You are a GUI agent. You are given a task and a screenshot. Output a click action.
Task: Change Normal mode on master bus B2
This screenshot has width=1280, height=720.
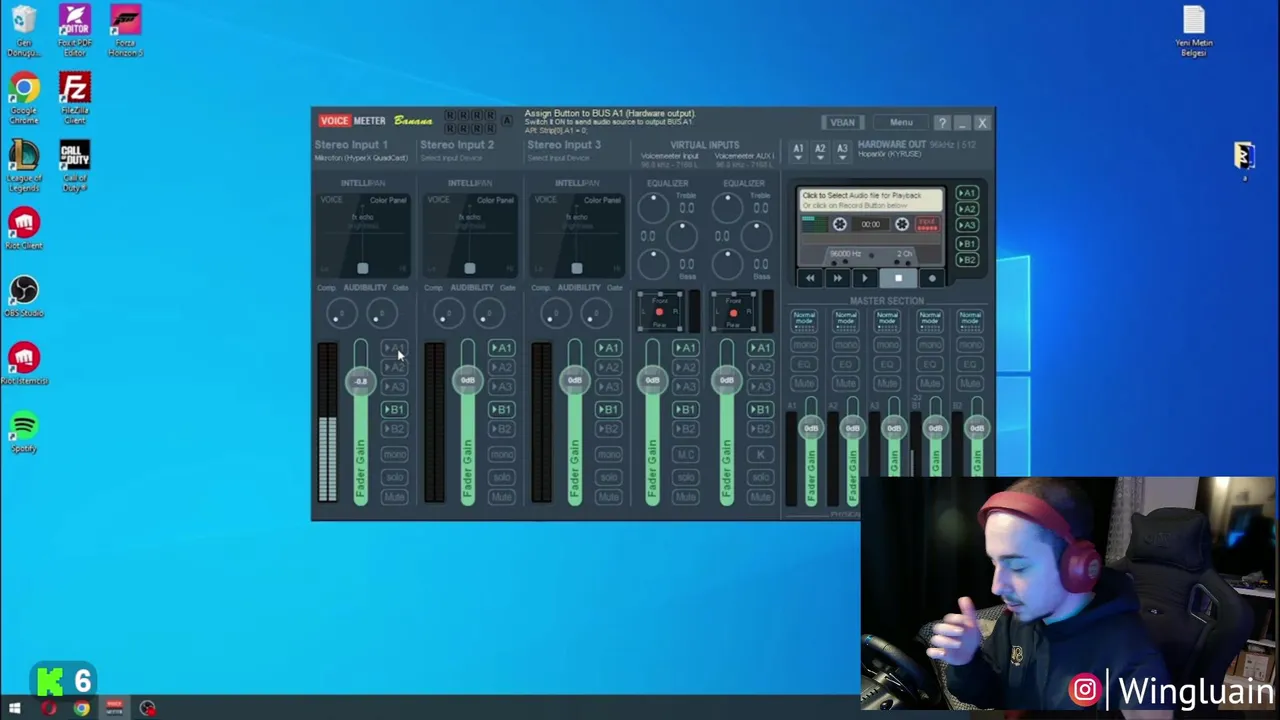tap(970, 321)
